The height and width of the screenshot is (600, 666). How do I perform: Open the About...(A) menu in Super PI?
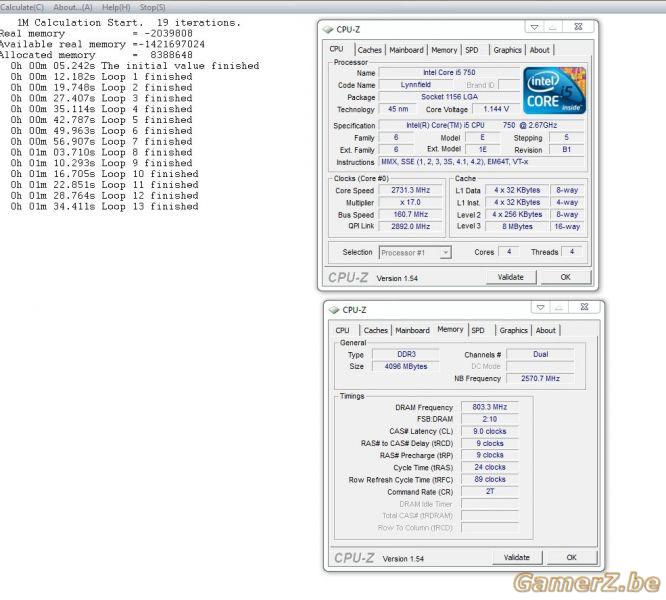73,7
